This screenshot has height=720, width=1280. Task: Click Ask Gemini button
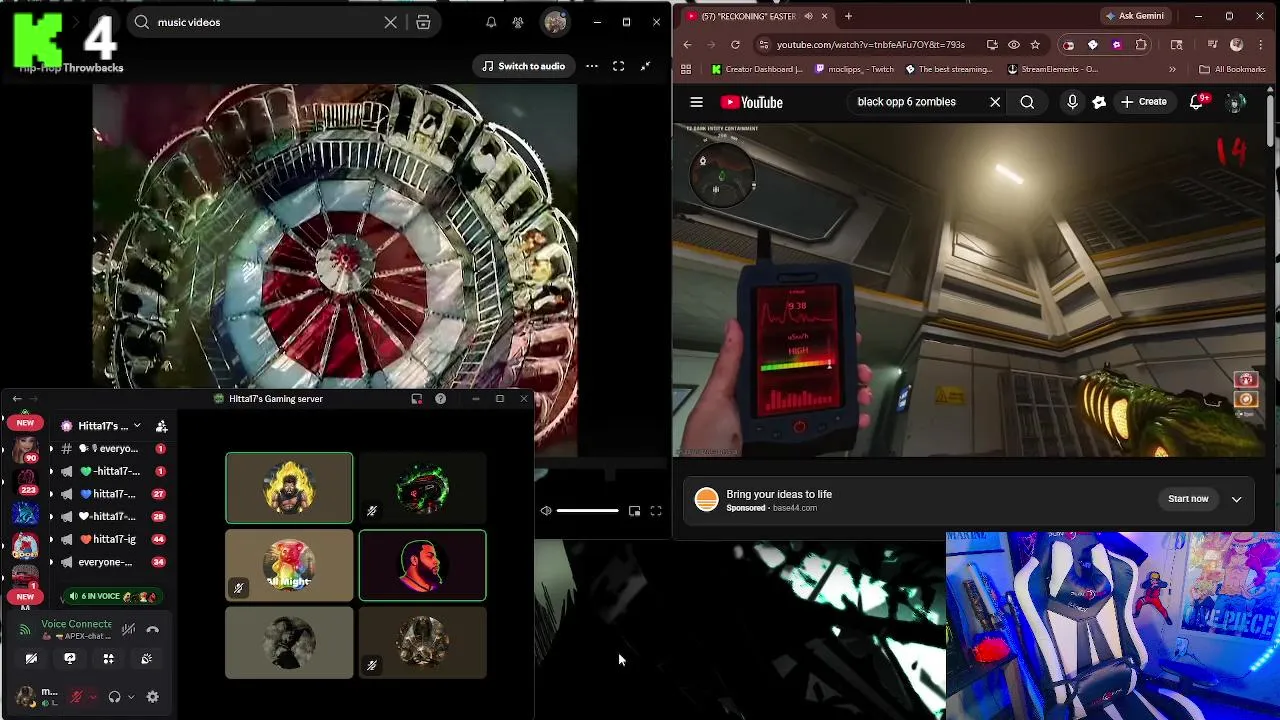[1135, 16]
